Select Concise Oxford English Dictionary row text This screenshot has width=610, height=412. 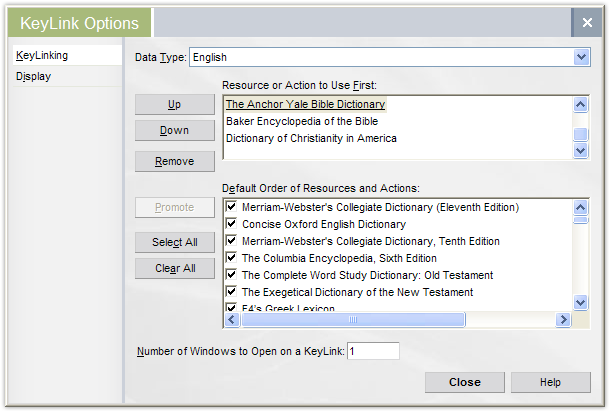[x=324, y=224]
